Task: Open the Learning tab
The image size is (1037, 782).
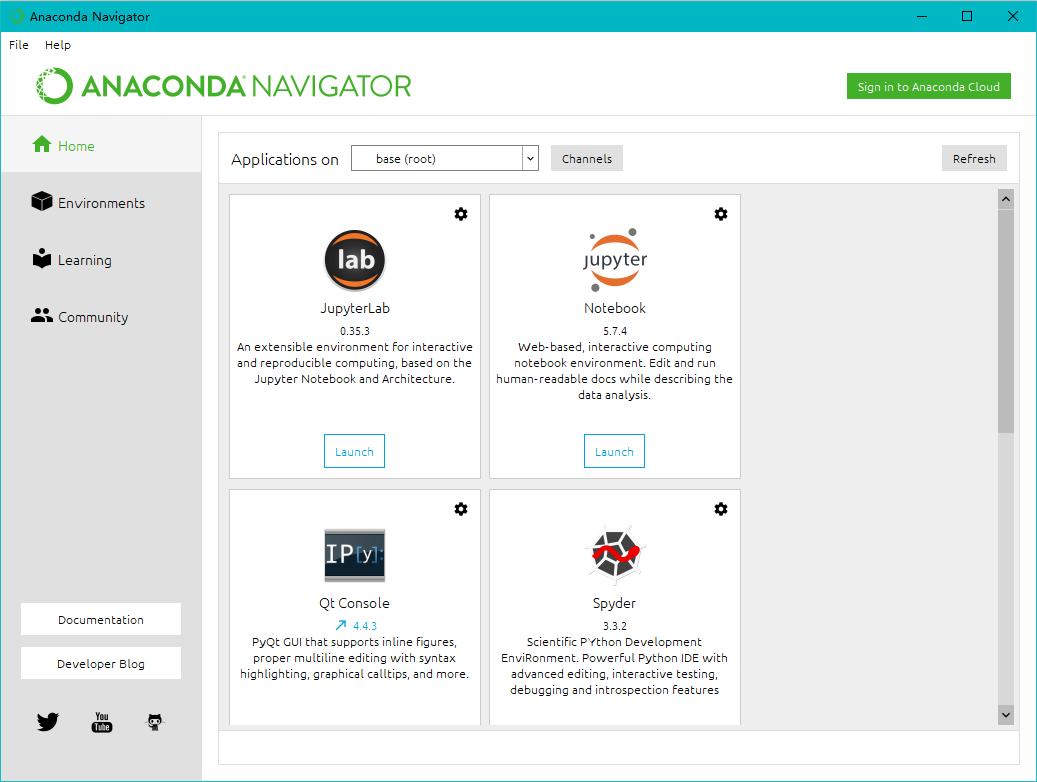Action: click(101, 259)
